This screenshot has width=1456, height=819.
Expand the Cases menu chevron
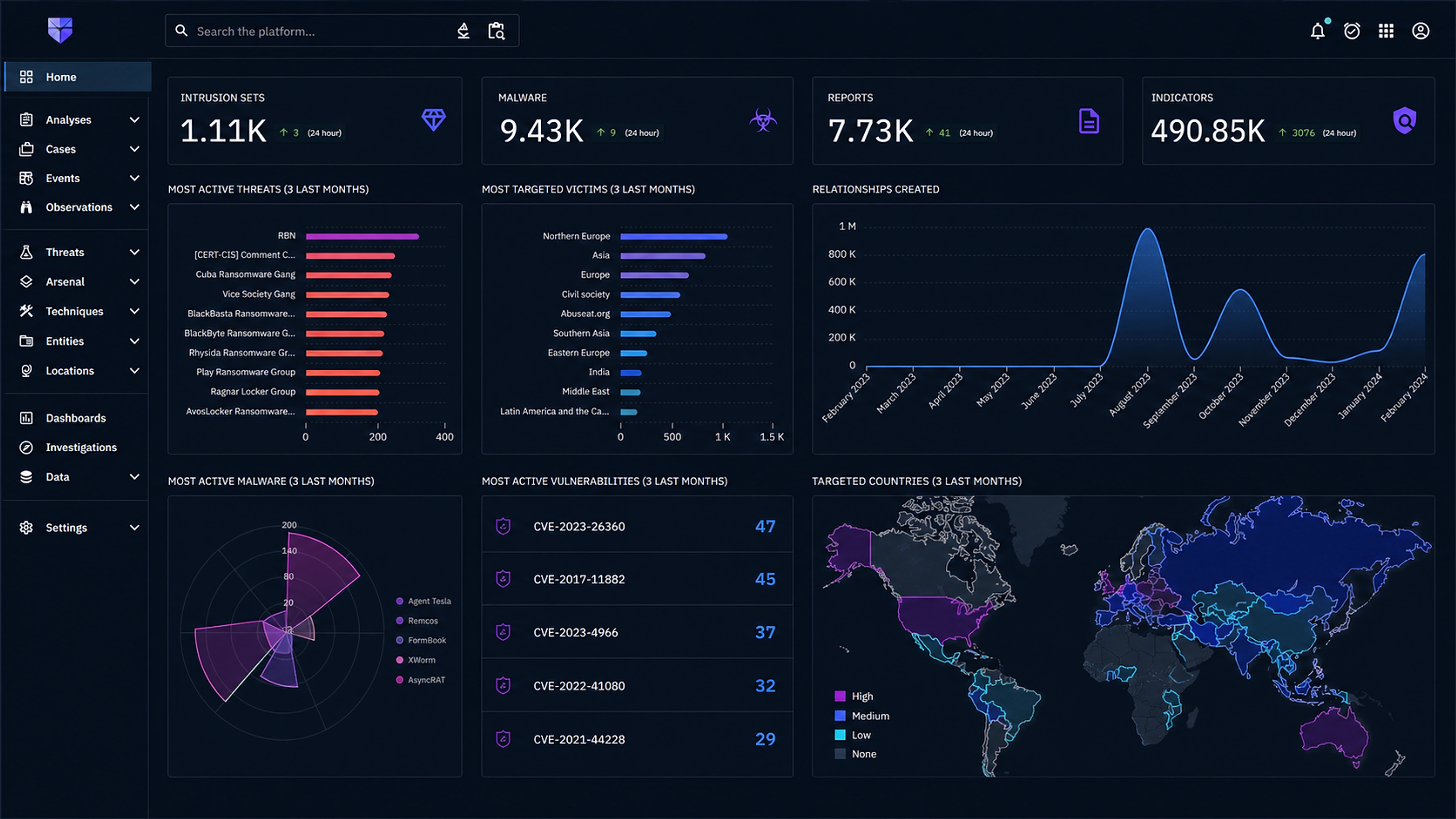click(135, 149)
